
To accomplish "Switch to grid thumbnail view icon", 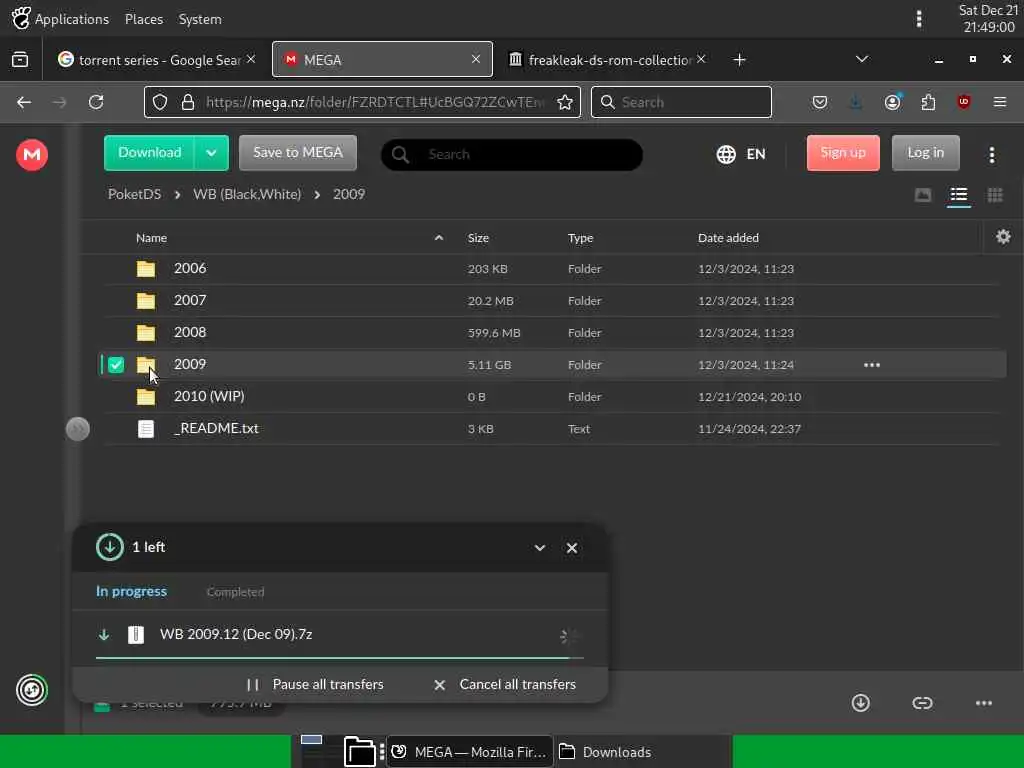I will [x=995, y=195].
